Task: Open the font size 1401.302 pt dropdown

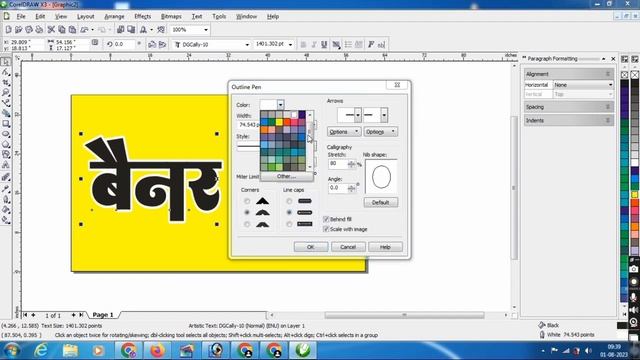Action: pyautogui.click(x=290, y=44)
